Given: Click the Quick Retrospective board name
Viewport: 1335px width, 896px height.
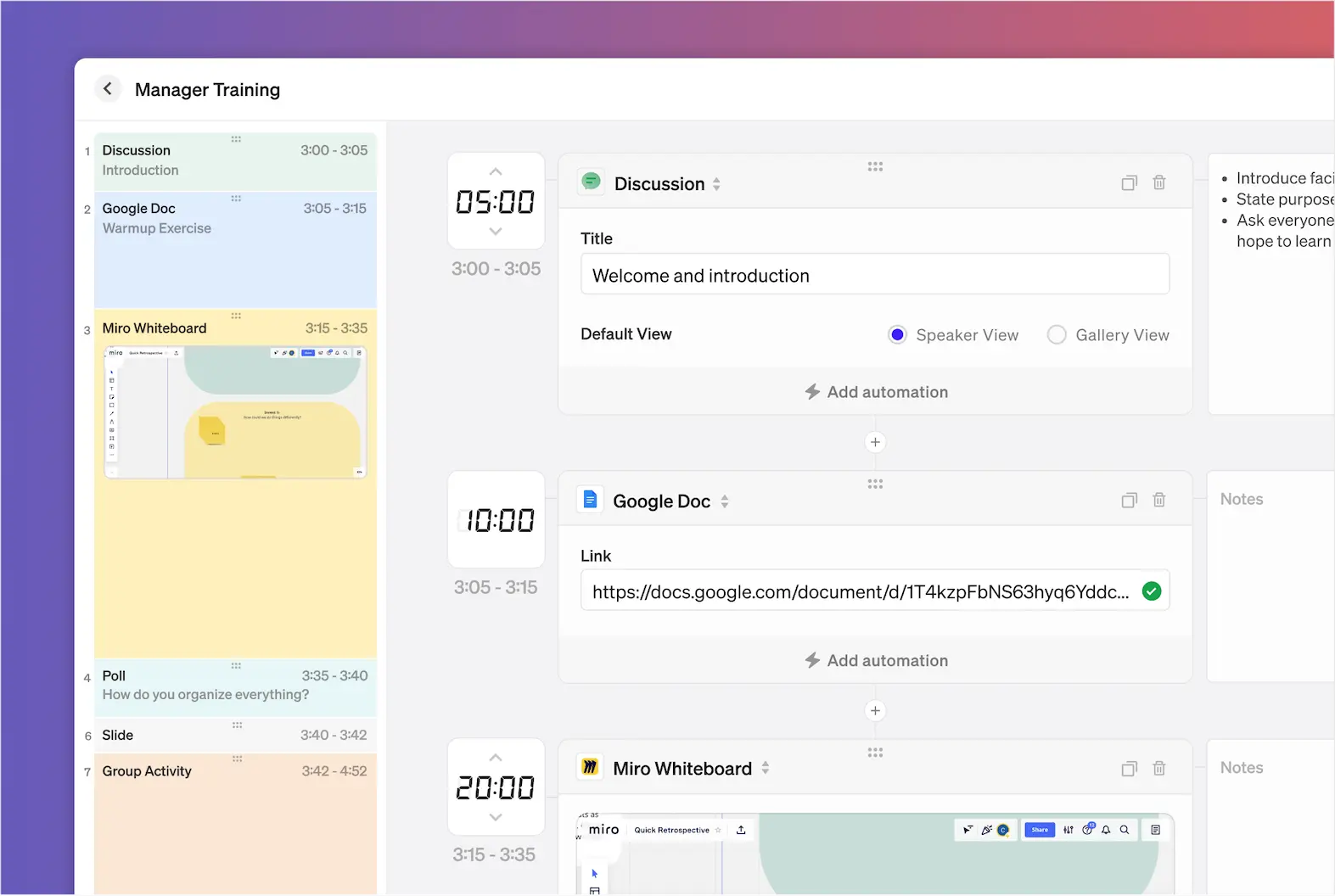Looking at the screenshot, I should pos(671,830).
